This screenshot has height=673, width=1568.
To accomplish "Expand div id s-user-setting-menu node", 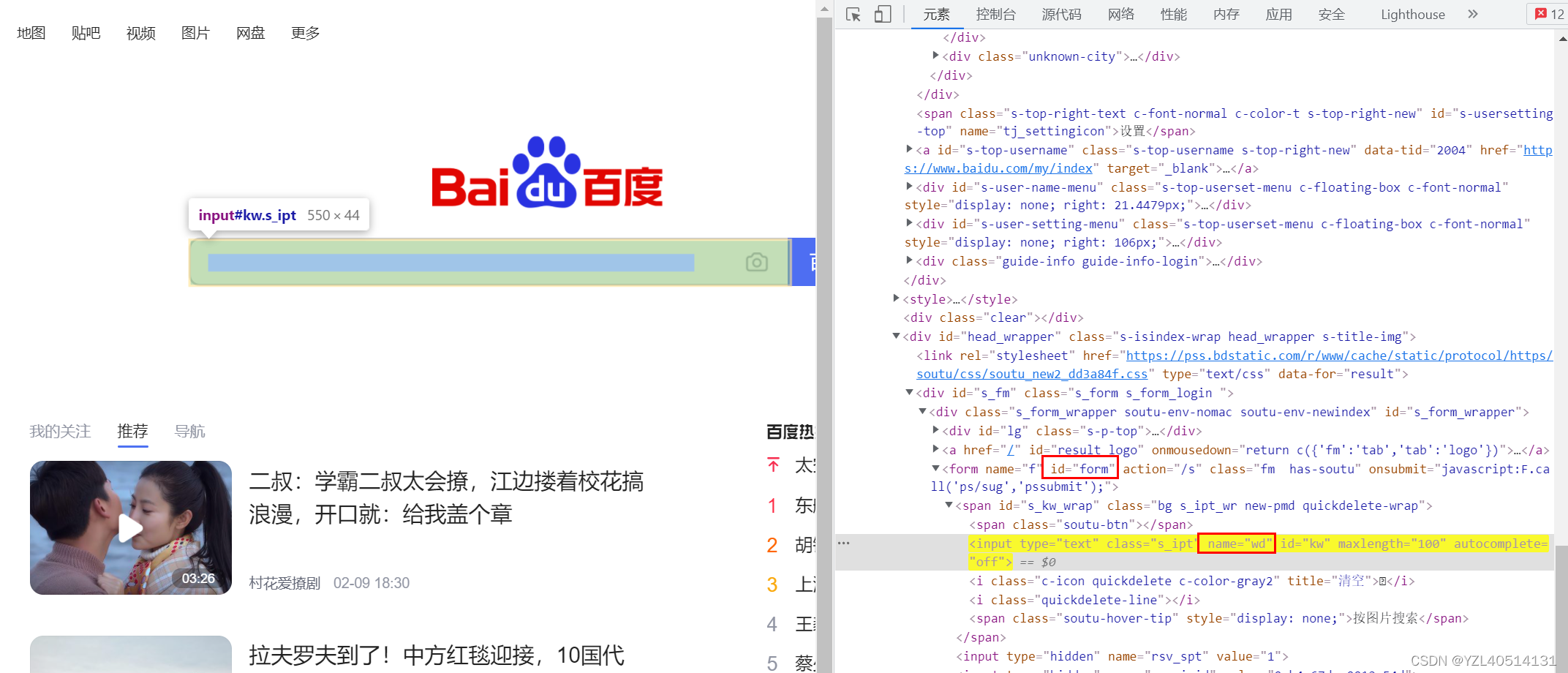I will [909, 223].
